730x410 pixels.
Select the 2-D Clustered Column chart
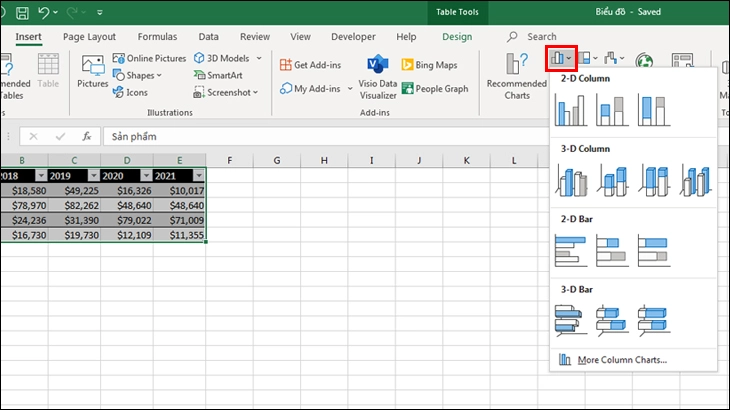tap(569, 109)
